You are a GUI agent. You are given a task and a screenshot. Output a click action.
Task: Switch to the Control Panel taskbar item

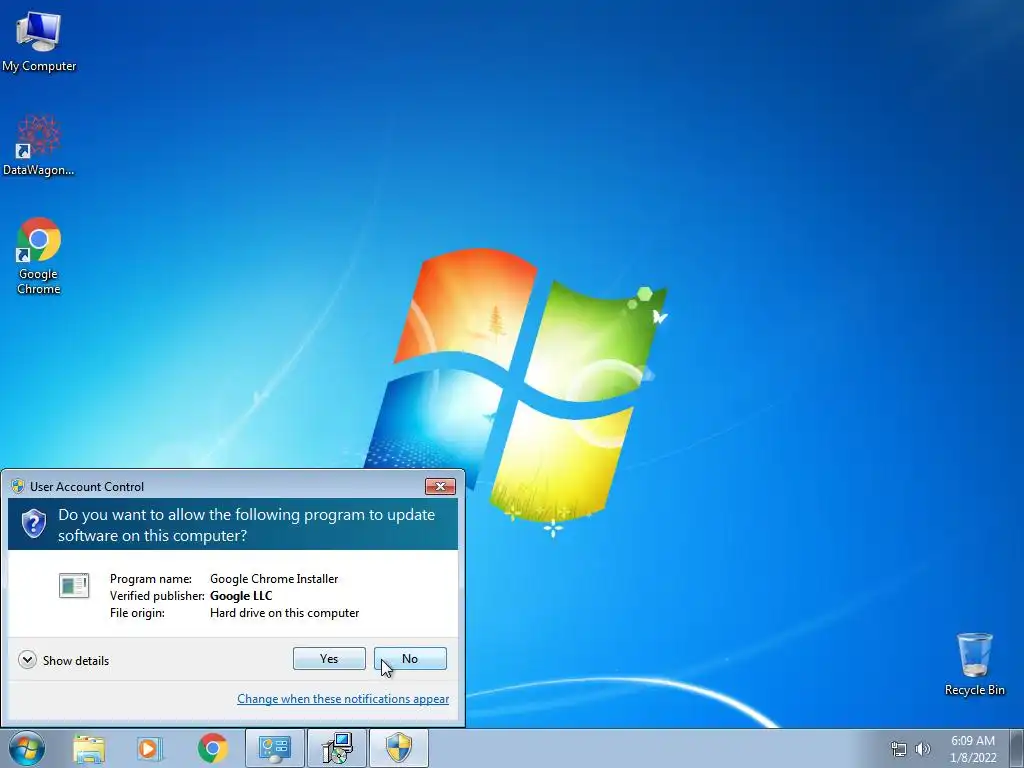tap(275, 748)
